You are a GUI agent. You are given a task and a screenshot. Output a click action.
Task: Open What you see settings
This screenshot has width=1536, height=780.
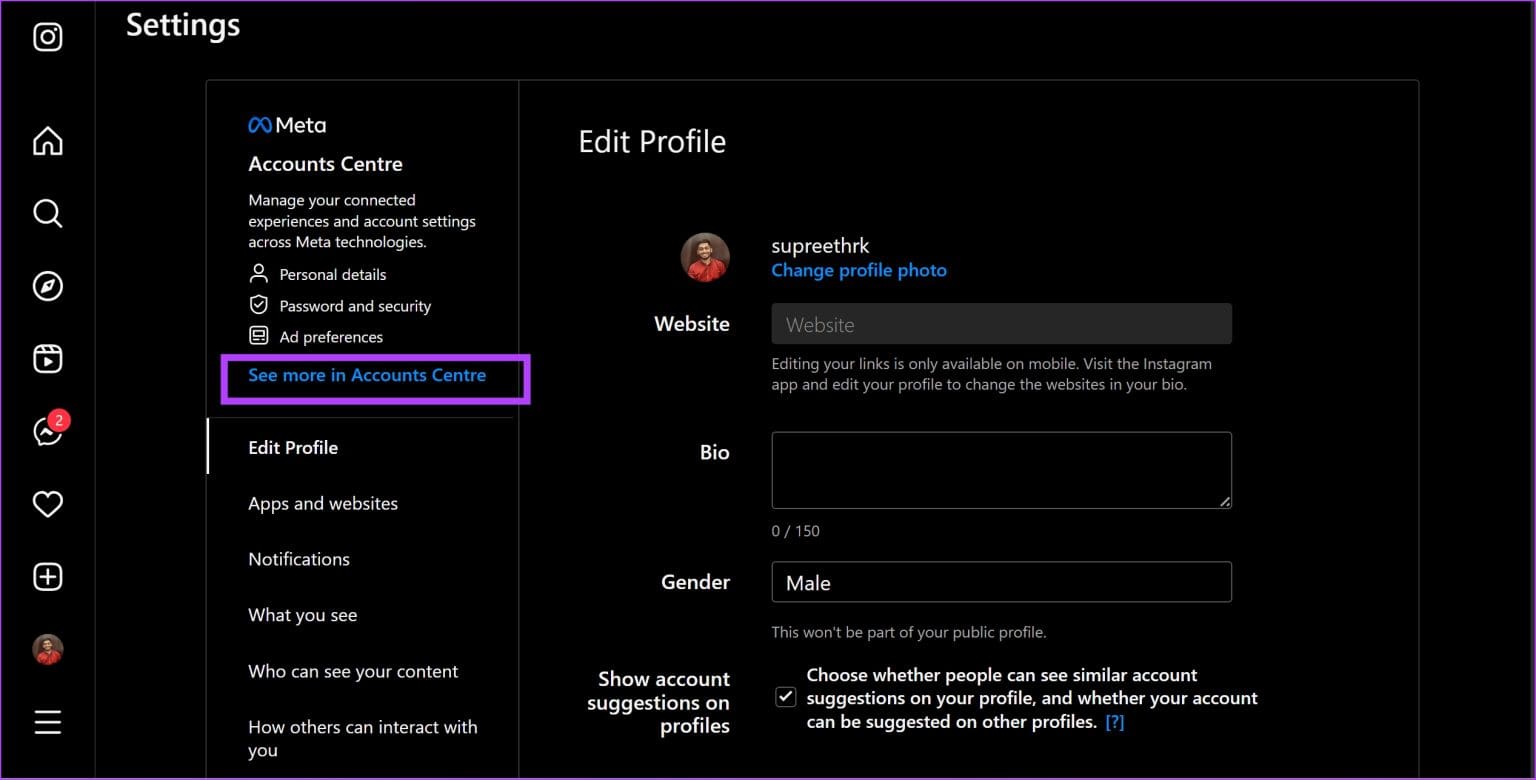[x=303, y=615]
